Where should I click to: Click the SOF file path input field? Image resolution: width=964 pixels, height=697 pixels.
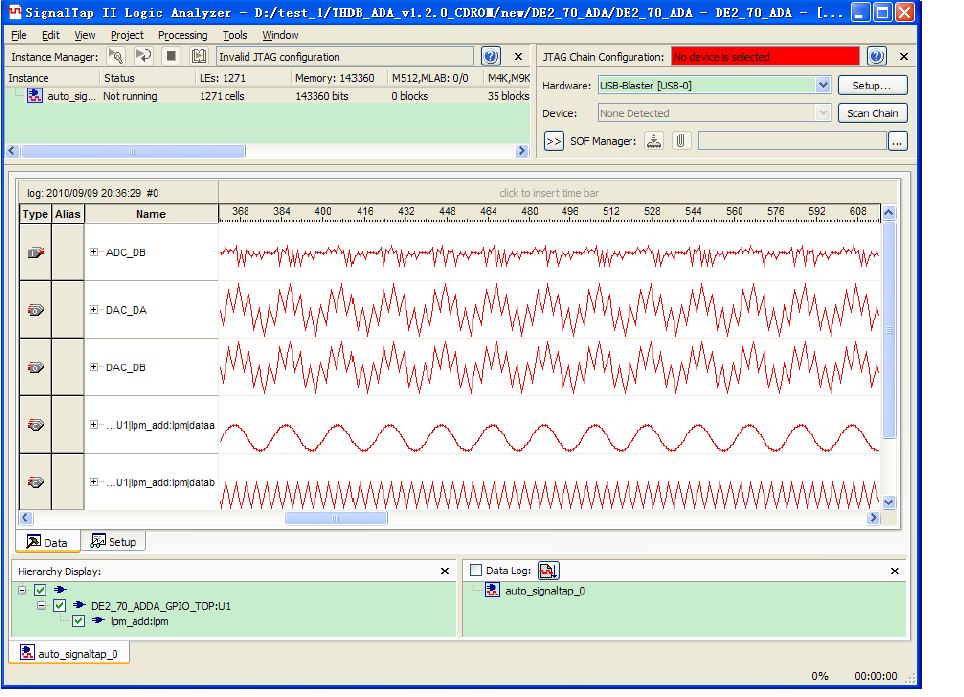pyautogui.click(x=791, y=141)
